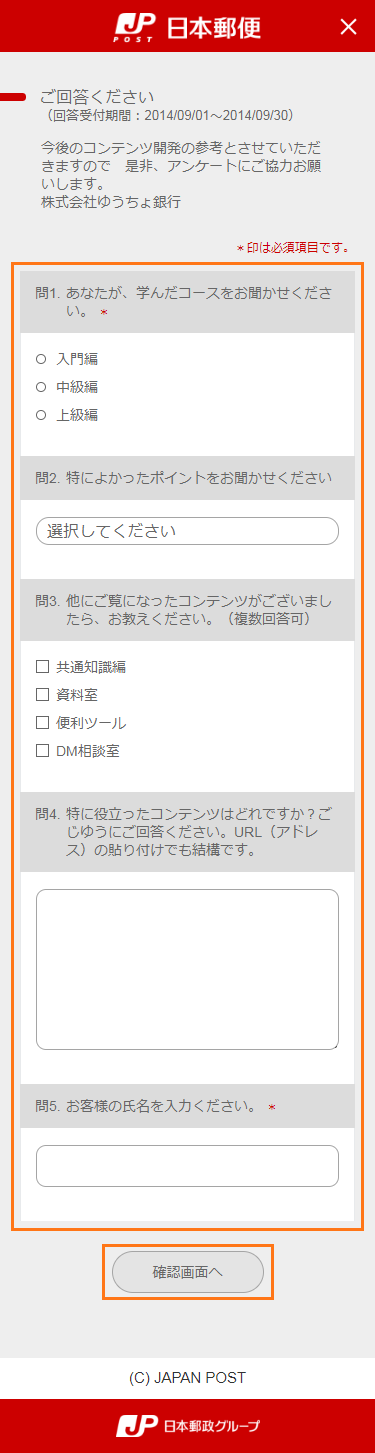The image size is (375, 1453).
Task: Click the 問1 question heading
Action: click(x=187, y=303)
